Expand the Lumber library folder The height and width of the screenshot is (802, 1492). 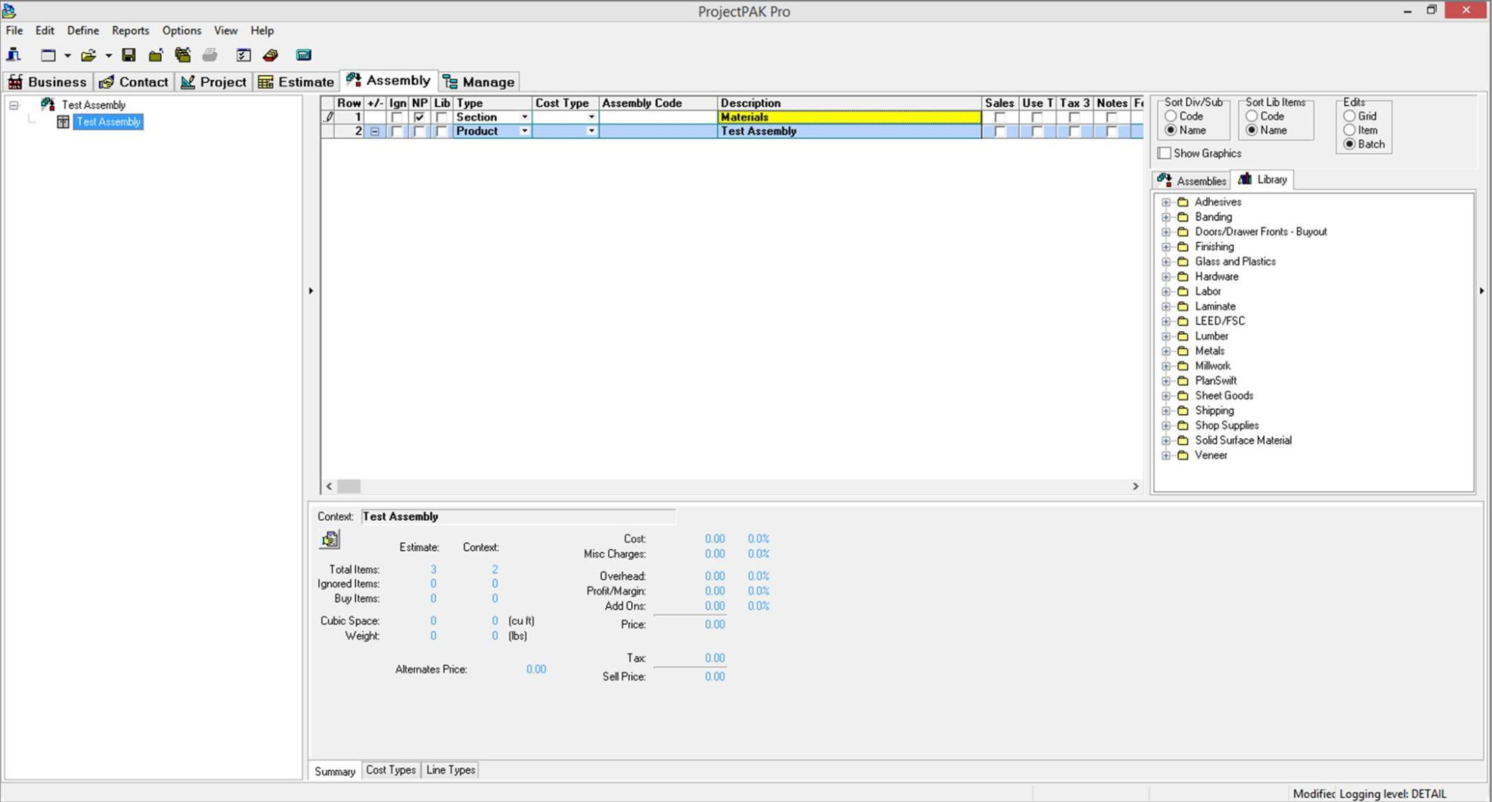[x=1165, y=336]
